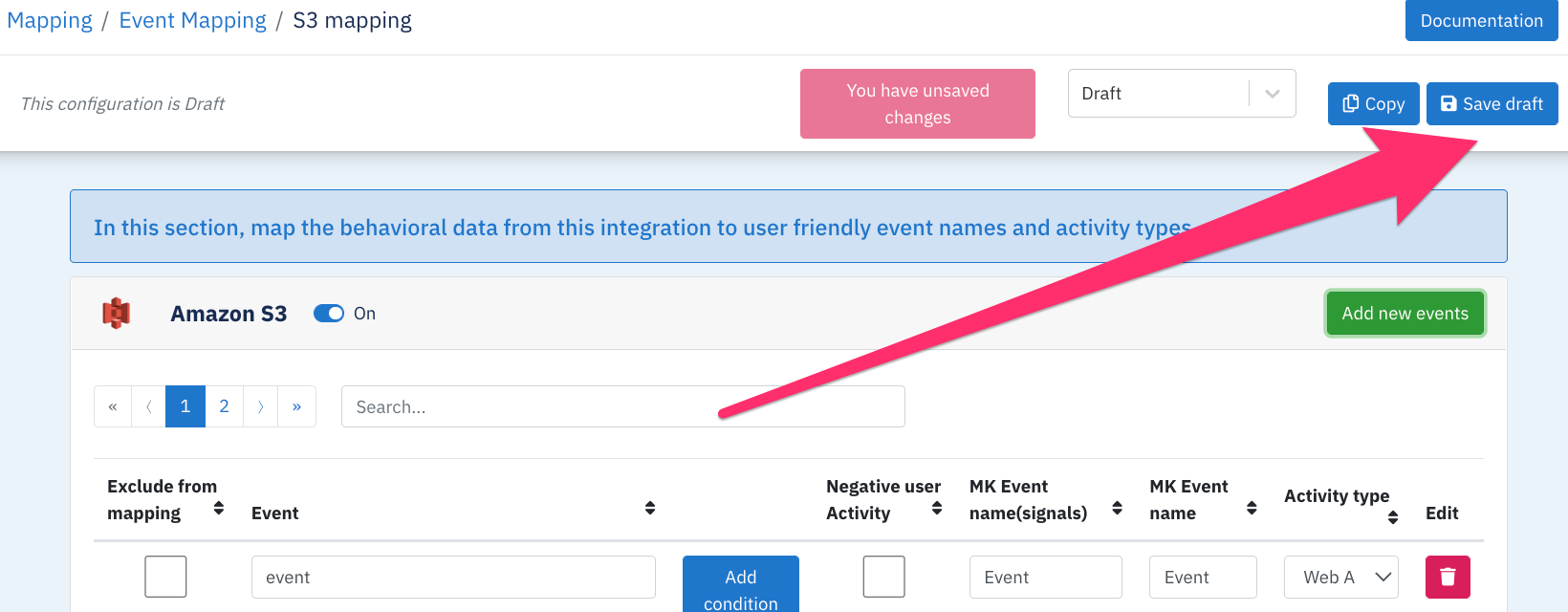This screenshot has width=1568, height=612.
Task: Sort by Negative user Activity column
Action: (x=937, y=508)
